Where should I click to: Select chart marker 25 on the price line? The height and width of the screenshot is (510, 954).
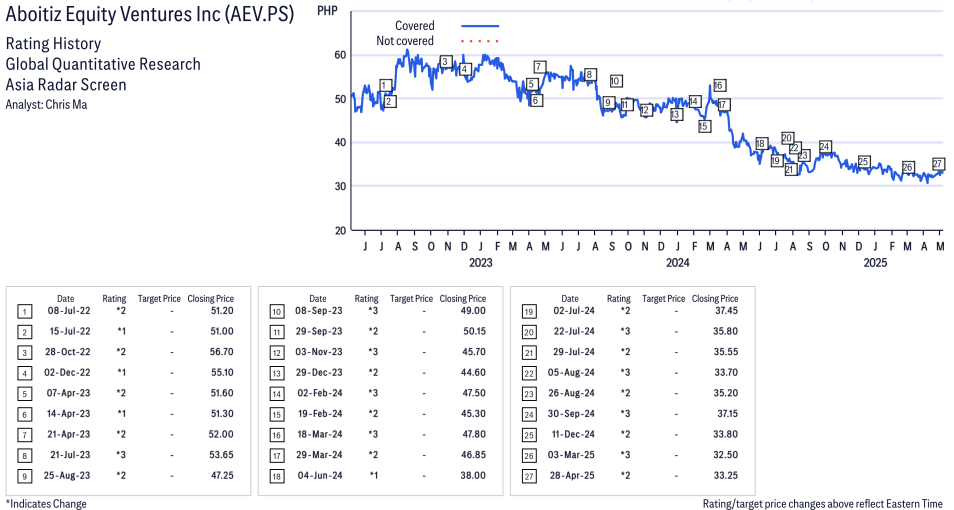[863, 162]
